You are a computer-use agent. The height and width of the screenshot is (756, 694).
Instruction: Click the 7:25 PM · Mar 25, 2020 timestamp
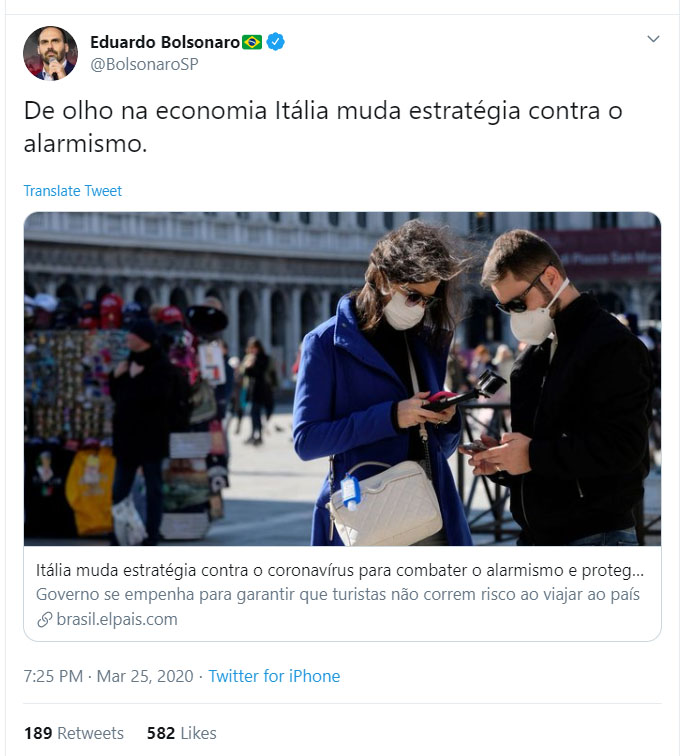point(109,676)
